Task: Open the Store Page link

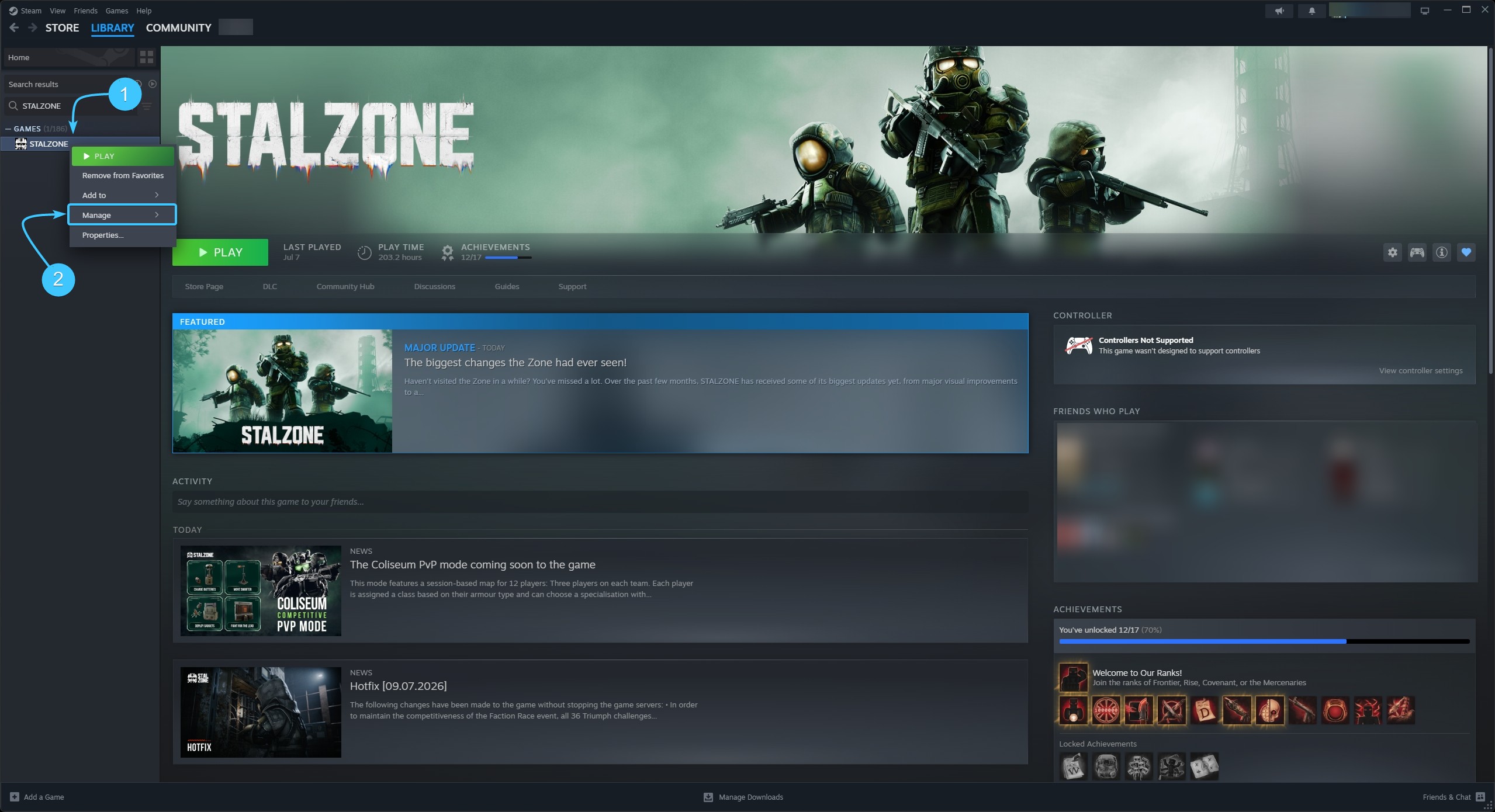Action: tap(204, 286)
